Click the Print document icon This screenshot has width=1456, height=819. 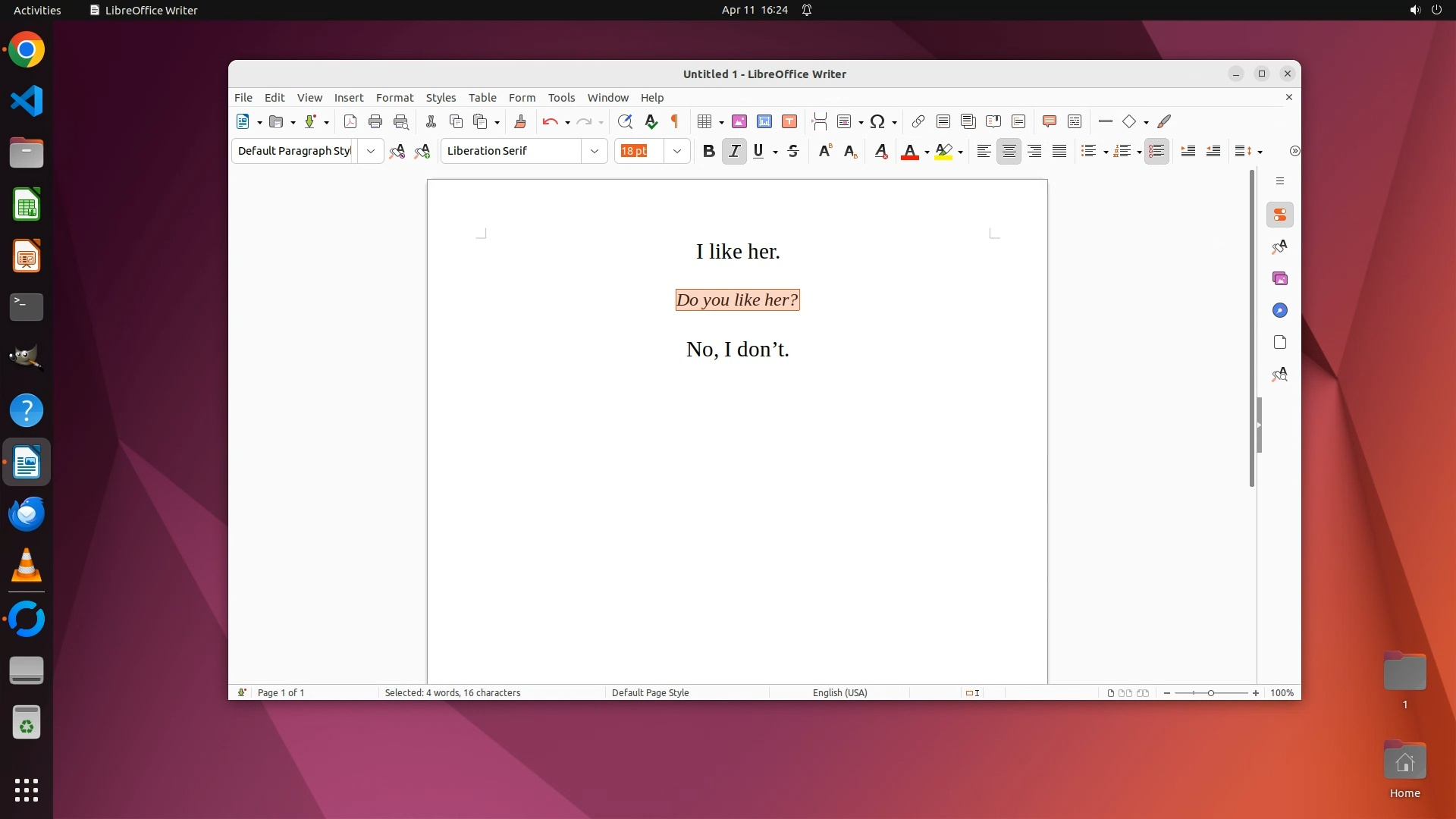[x=375, y=121]
